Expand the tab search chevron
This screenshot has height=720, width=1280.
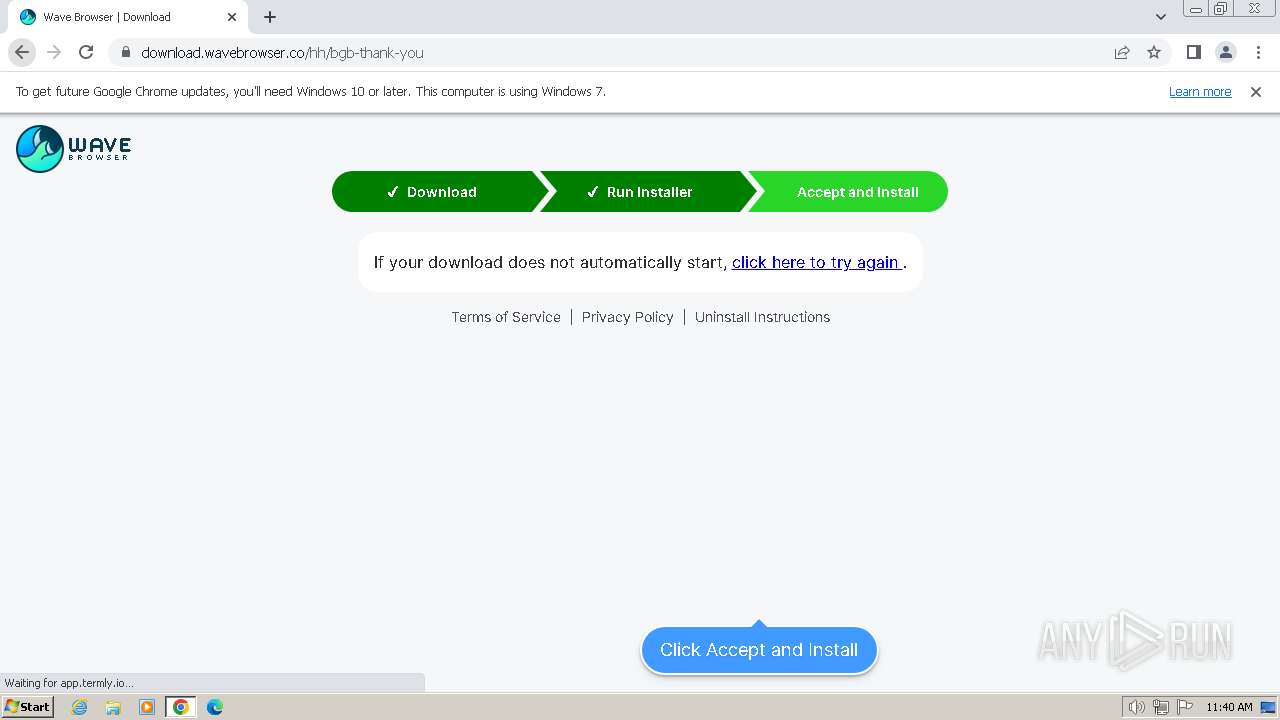tap(1160, 17)
